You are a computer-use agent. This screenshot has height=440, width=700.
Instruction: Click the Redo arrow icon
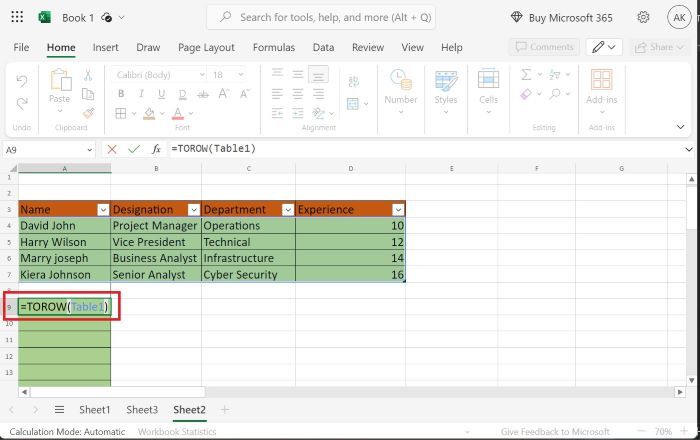[x=21, y=104]
